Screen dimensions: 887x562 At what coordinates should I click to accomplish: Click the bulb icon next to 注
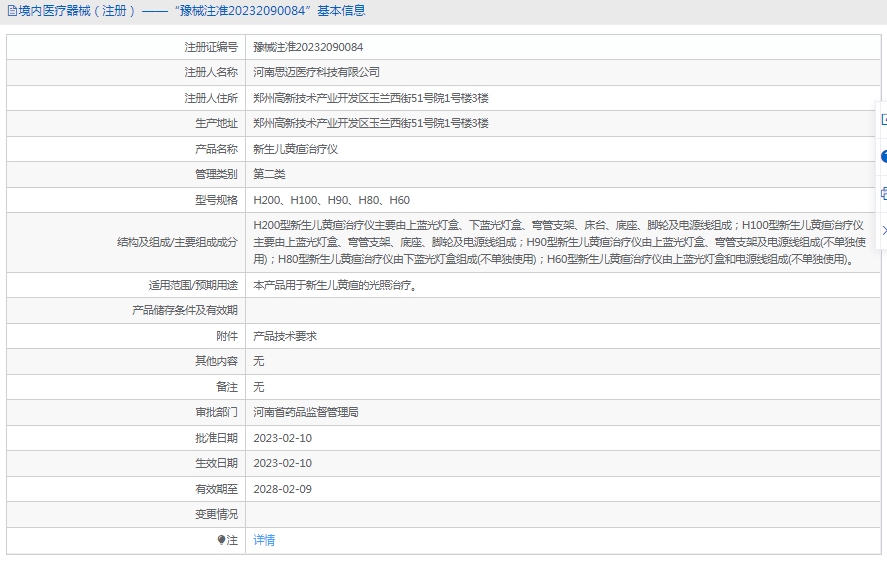pyautogui.click(x=221, y=540)
